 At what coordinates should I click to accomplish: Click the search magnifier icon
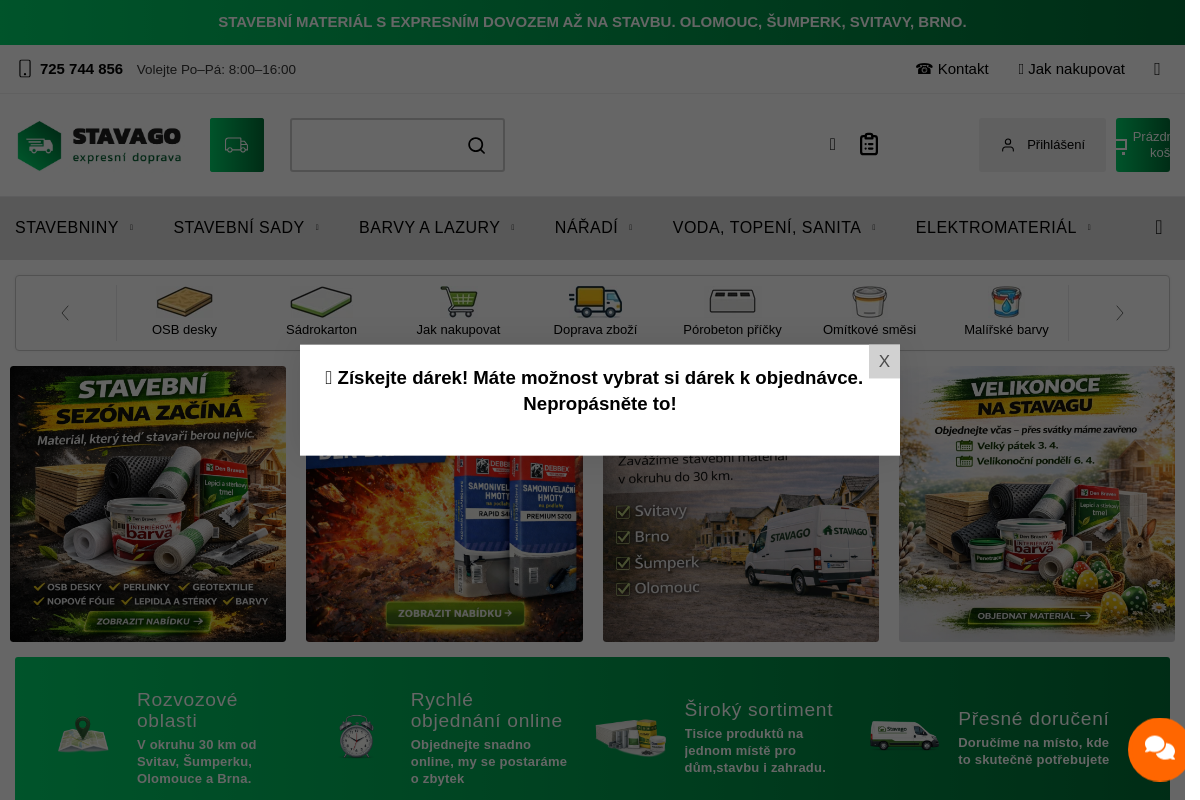(477, 146)
